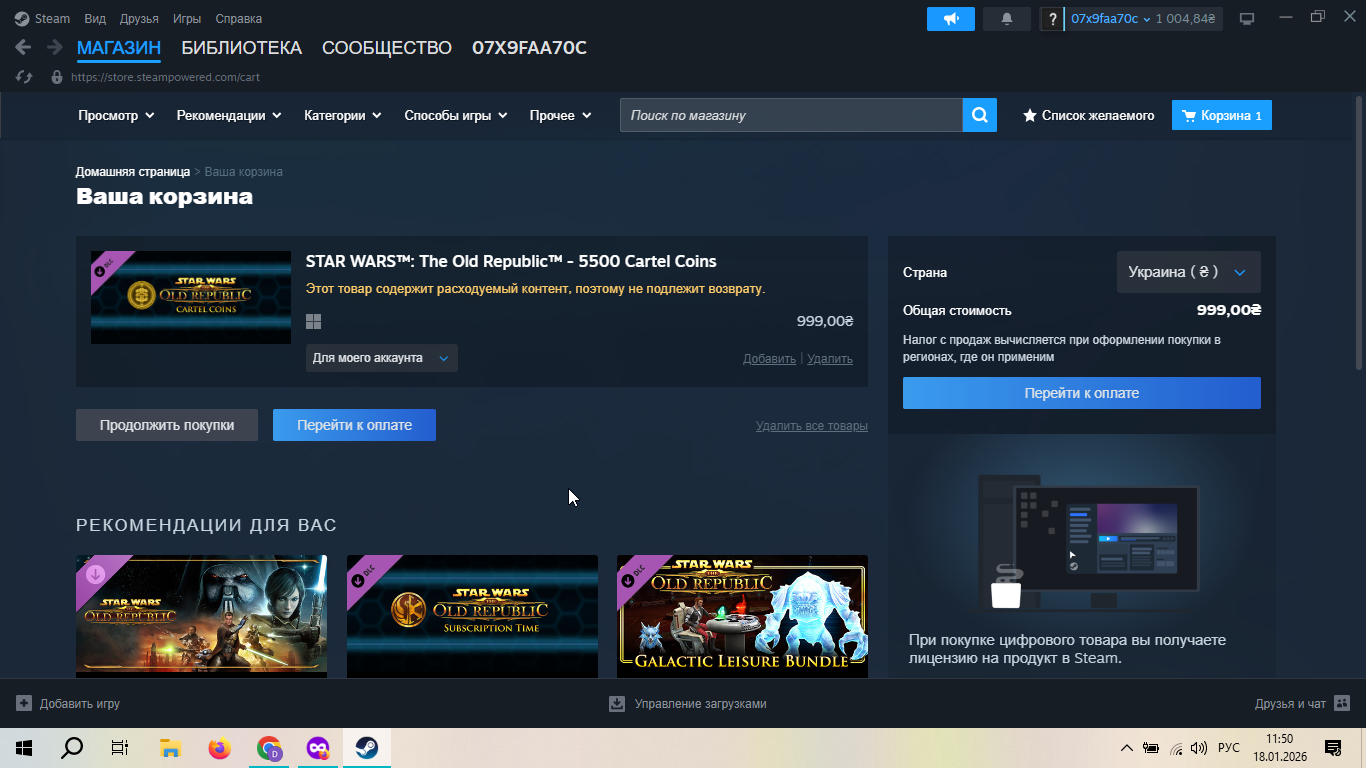Viewport: 1366px width, 768px height.
Task: Click Удалить все товары link
Action: coord(812,426)
